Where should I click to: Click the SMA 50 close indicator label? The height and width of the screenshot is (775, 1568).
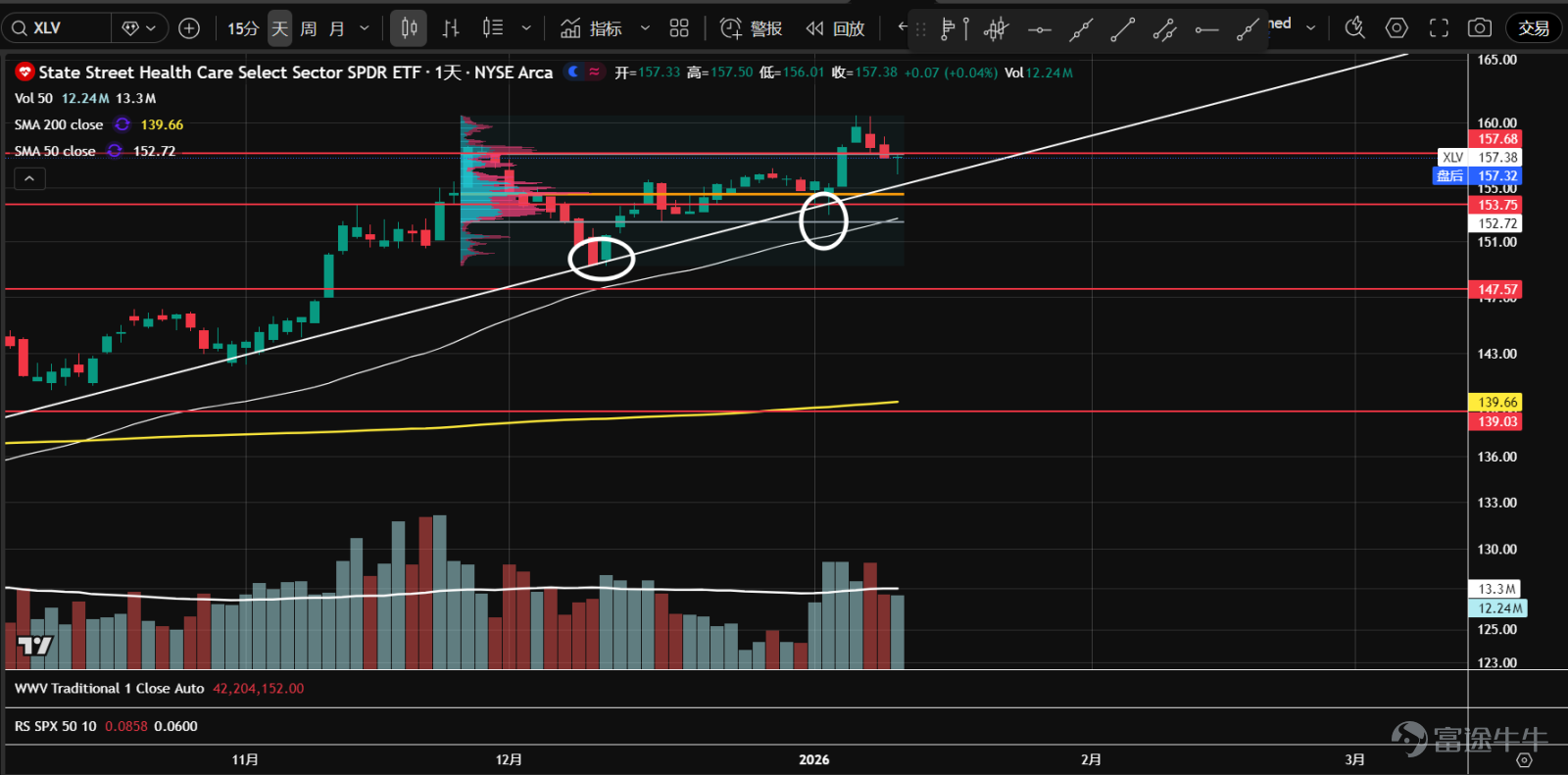pos(55,151)
